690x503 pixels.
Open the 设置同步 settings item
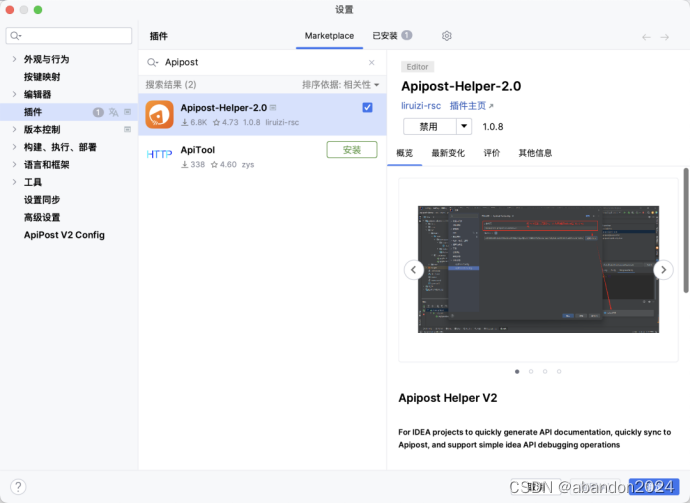[42, 200]
